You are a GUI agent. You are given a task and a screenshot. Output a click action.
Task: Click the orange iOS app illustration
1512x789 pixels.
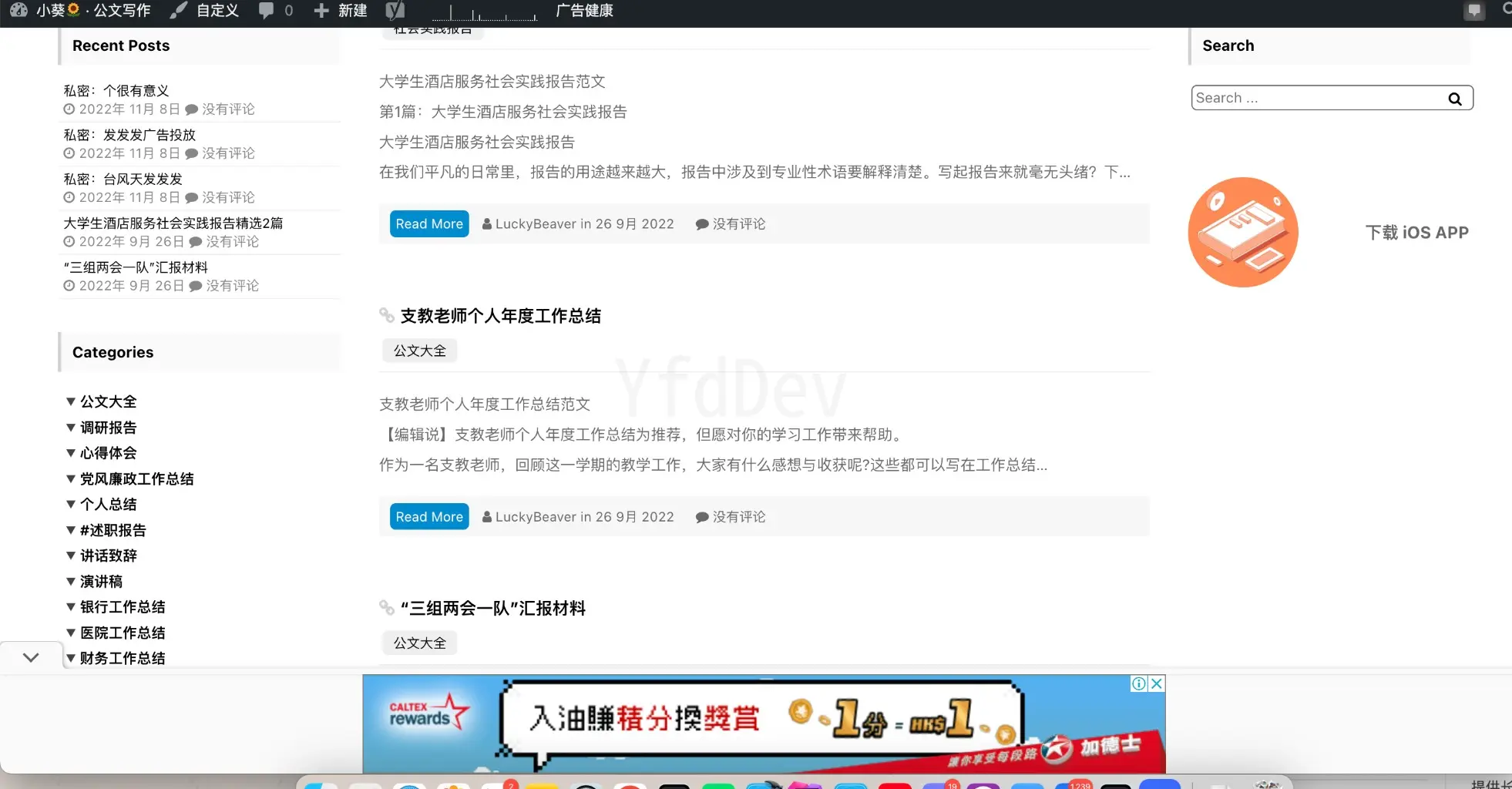click(x=1242, y=232)
